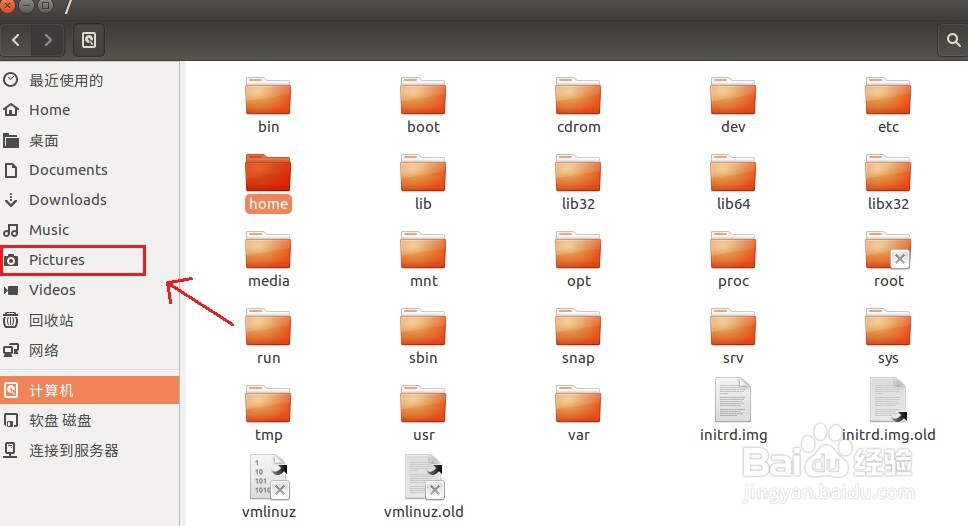Select the lib folder icon
The image size is (968, 526).
[423, 173]
